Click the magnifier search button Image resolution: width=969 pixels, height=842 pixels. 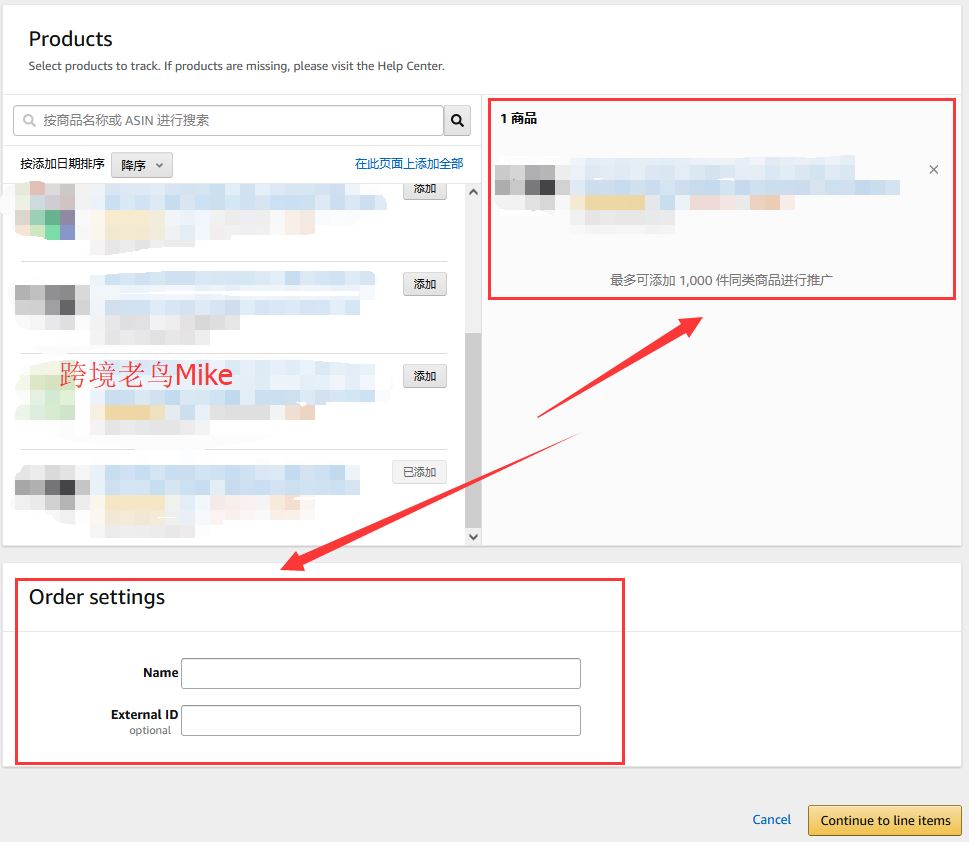[457, 121]
